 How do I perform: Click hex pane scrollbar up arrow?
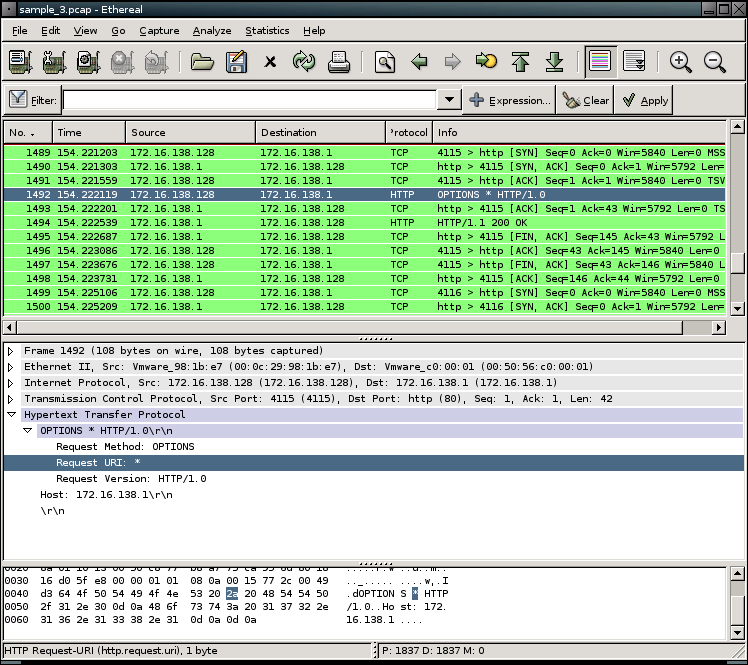point(737,573)
